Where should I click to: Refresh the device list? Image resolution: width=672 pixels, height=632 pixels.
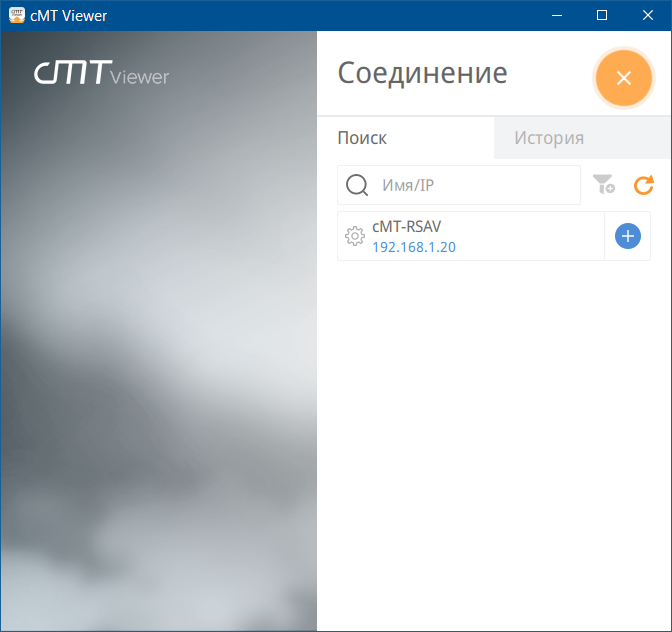tap(644, 185)
